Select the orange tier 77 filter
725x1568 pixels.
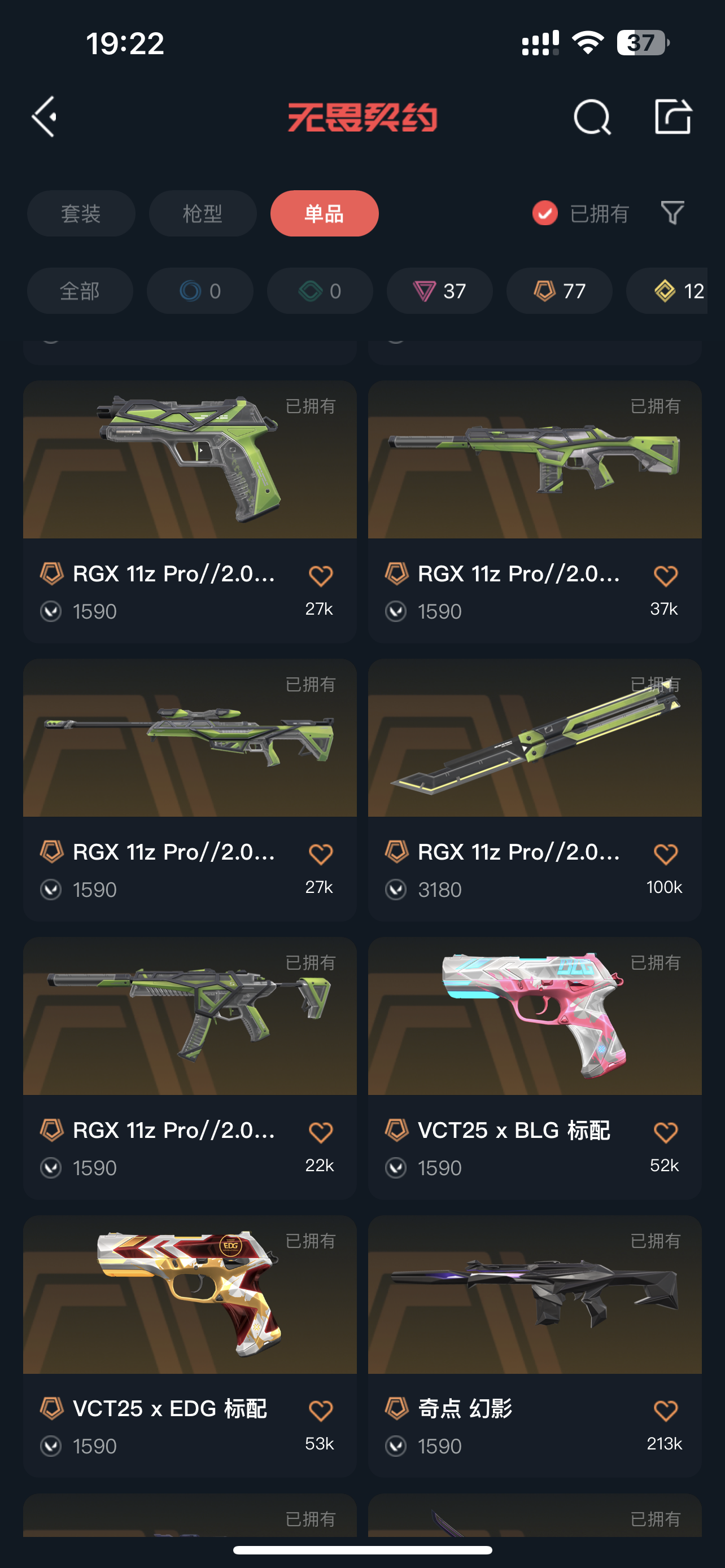pos(560,291)
